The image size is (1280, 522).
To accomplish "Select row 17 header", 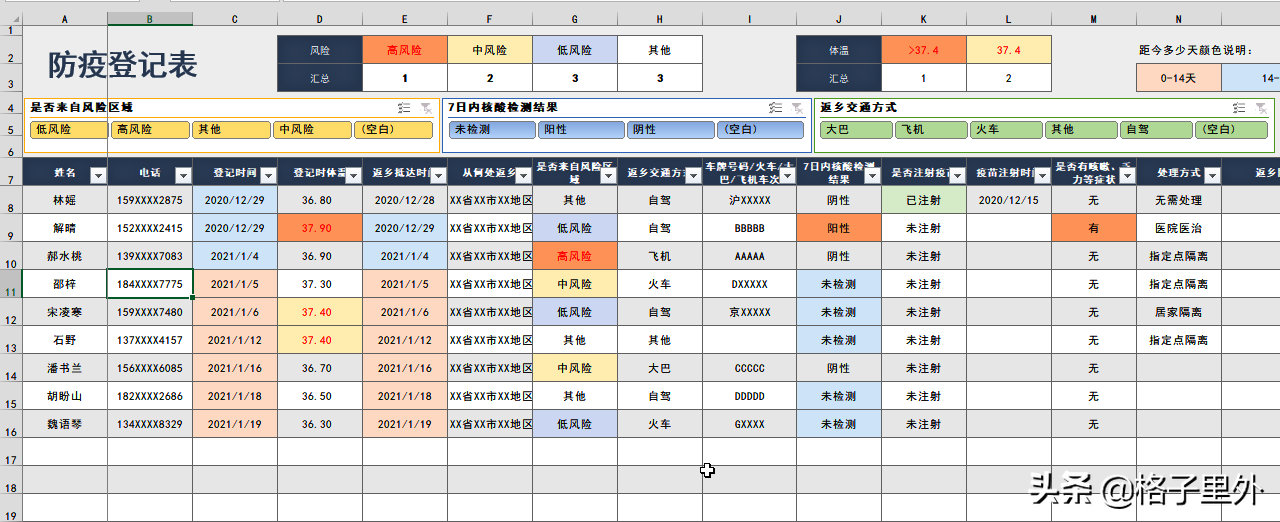I will [x=11, y=452].
